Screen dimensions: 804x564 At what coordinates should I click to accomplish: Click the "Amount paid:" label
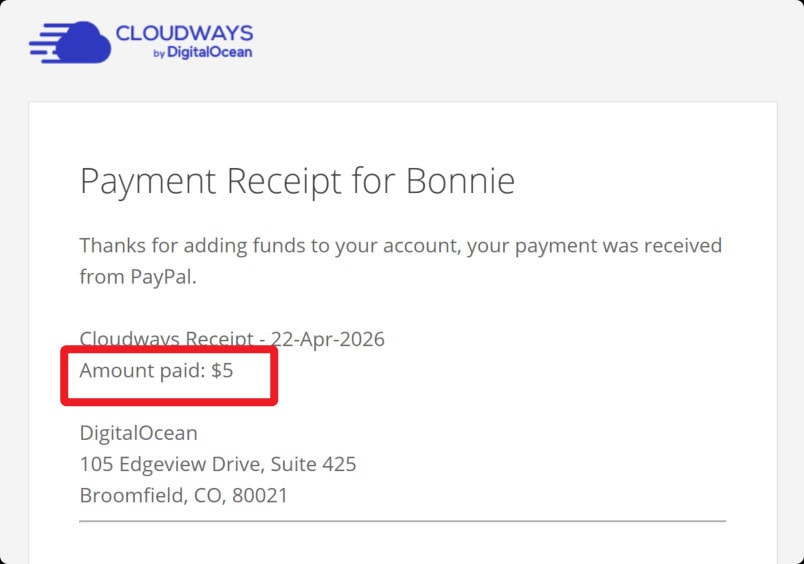pos(142,370)
